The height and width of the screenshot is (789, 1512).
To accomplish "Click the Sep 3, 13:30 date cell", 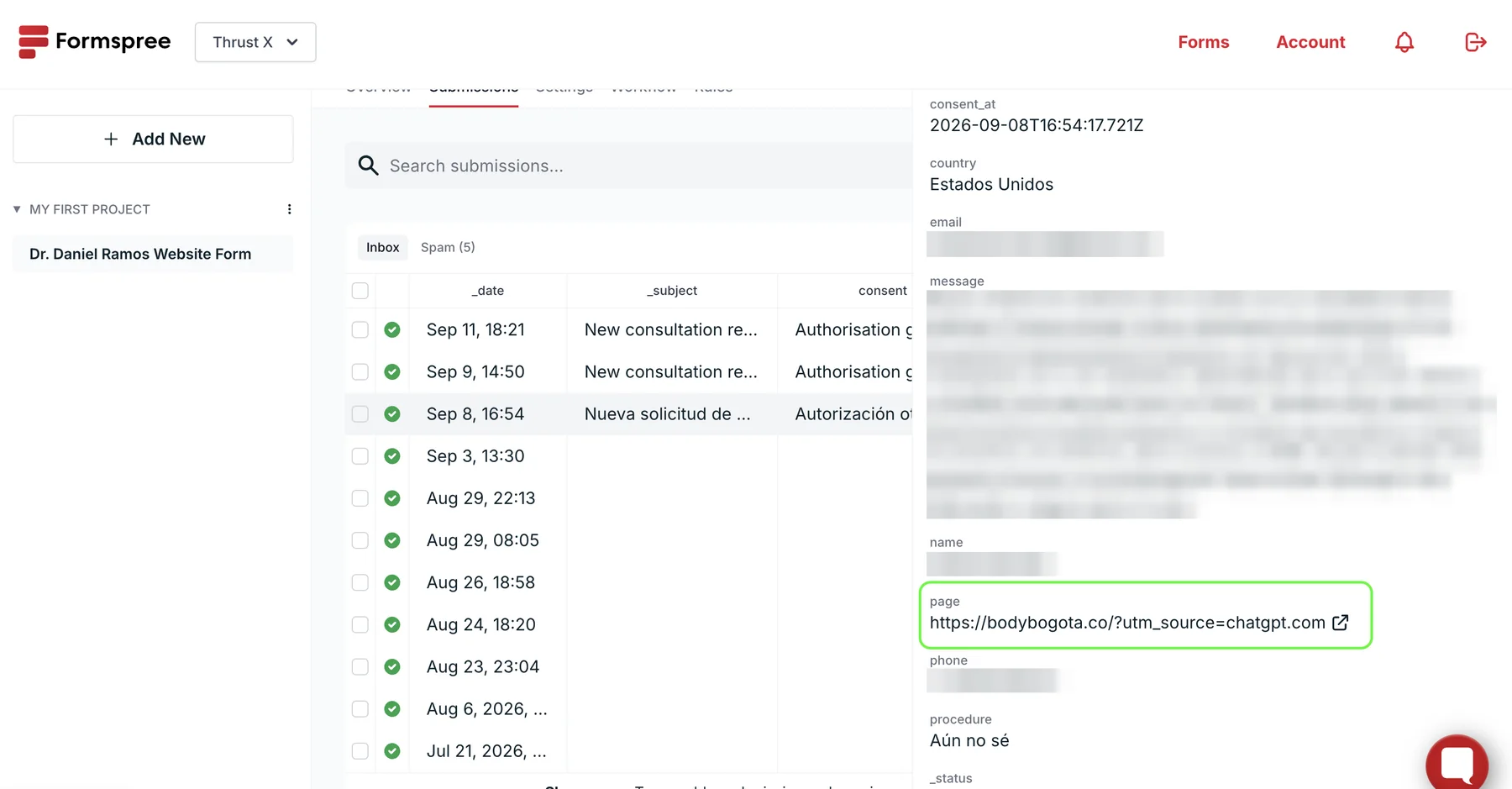I will click(475, 455).
